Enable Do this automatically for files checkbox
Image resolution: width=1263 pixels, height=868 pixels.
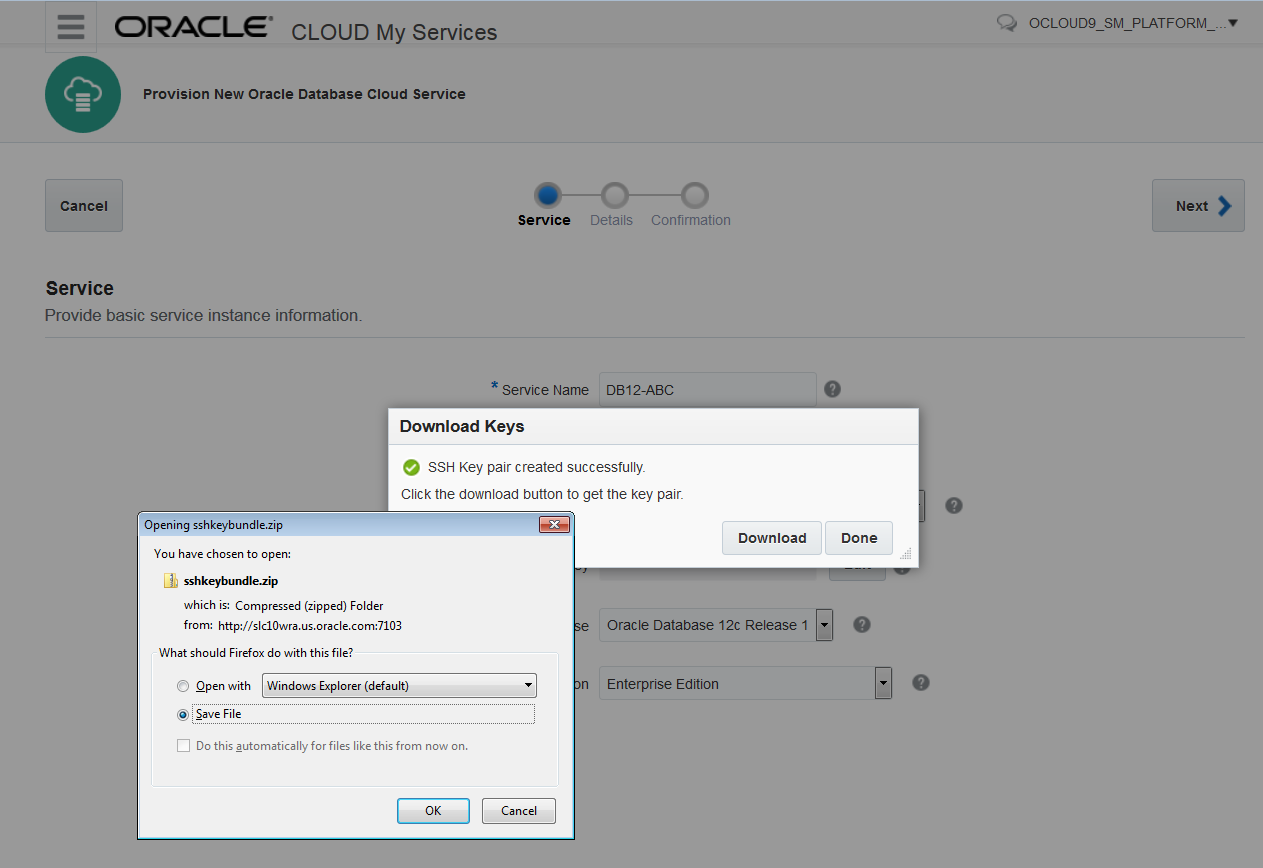click(x=181, y=745)
